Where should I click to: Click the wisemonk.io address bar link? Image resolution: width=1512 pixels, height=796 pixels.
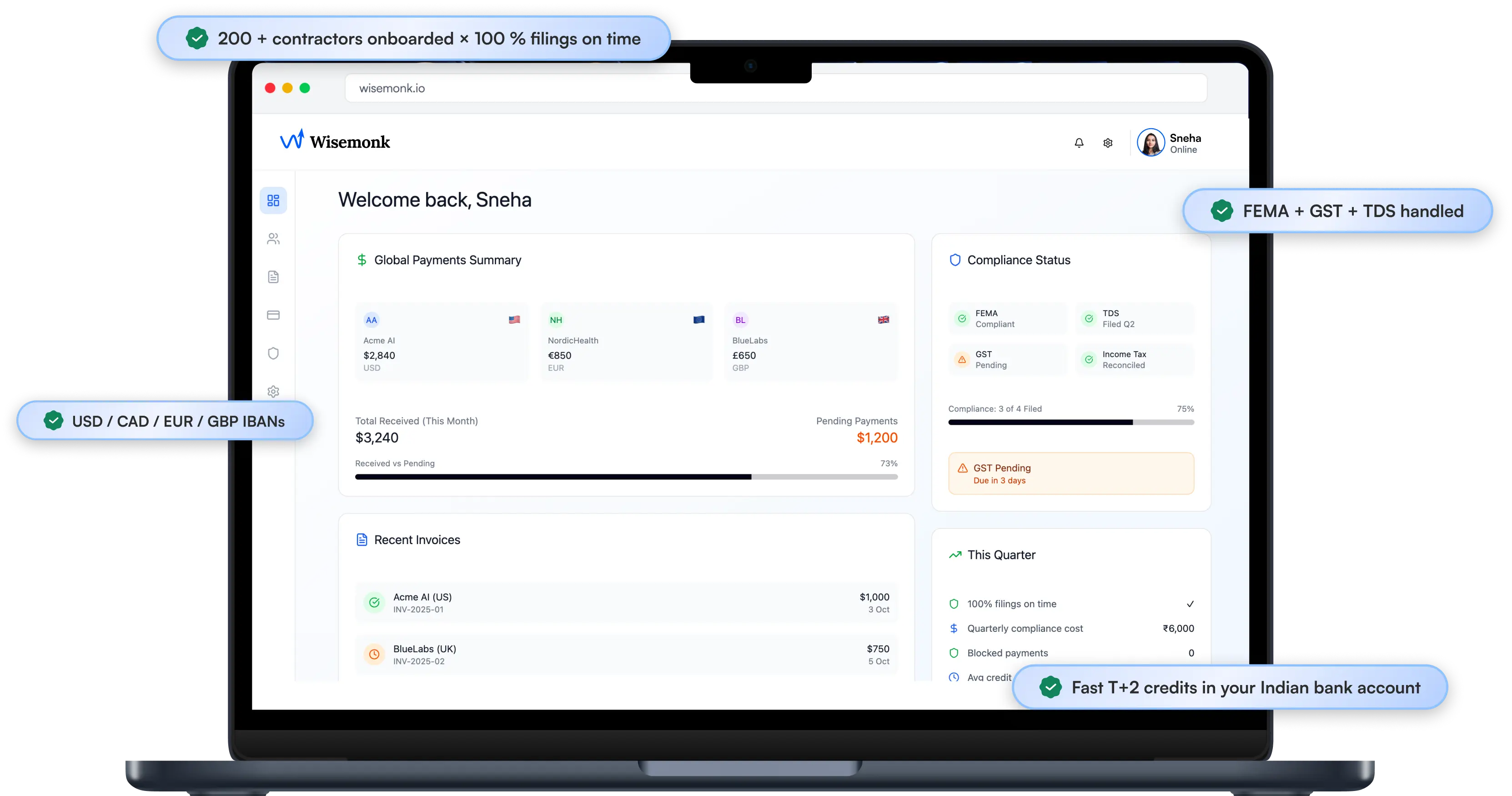[392, 88]
